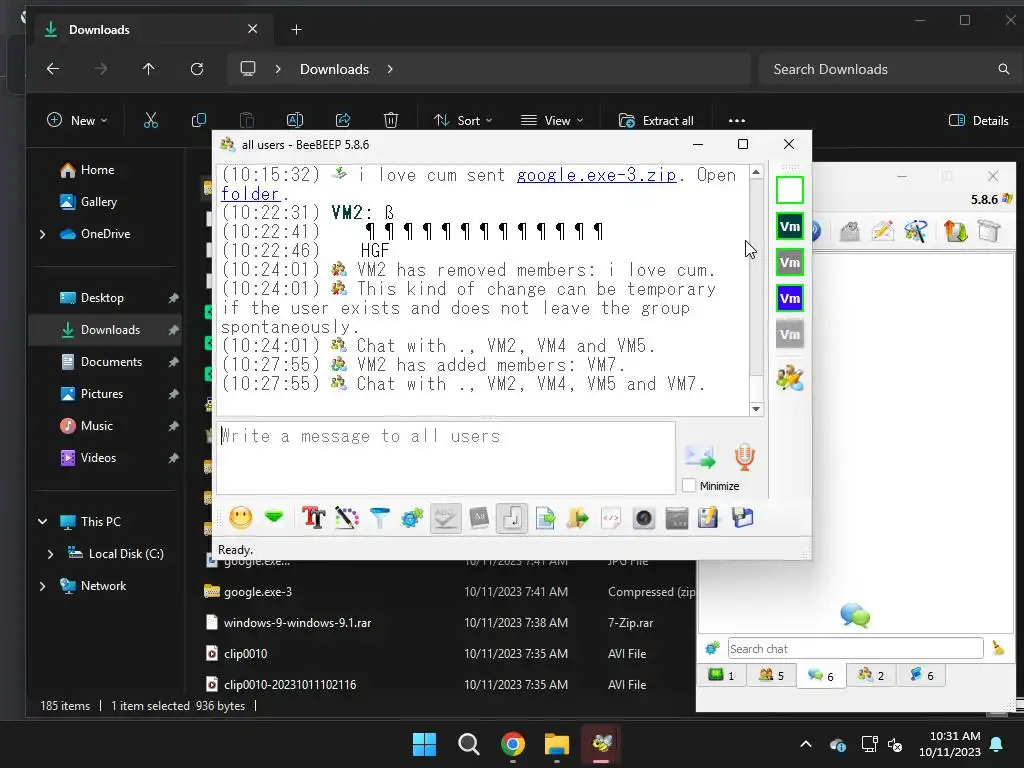Switch to last tab showing 6 in BeeBEEP

coord(921,675)
